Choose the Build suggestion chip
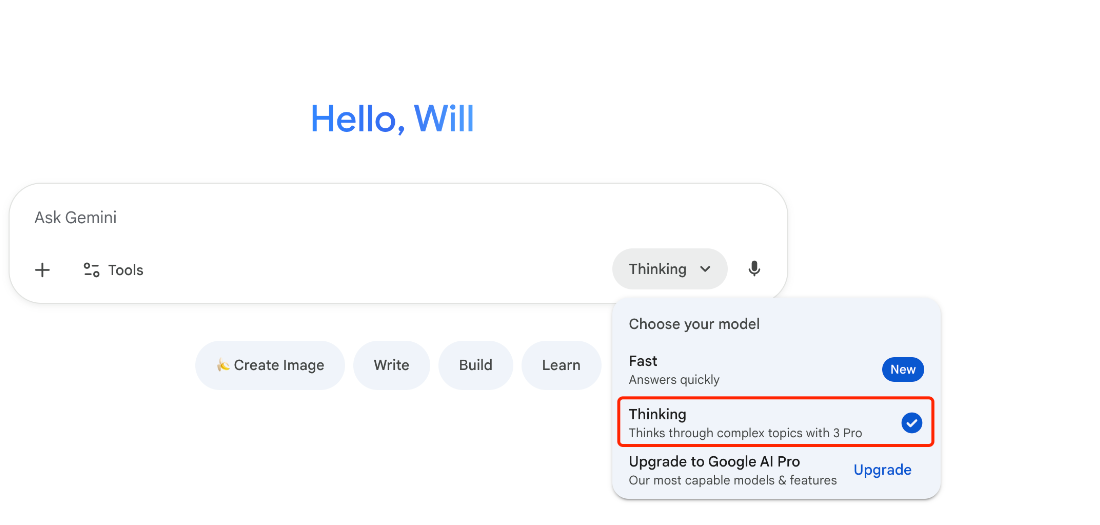The image size is (1100, 525). (475, 365)
